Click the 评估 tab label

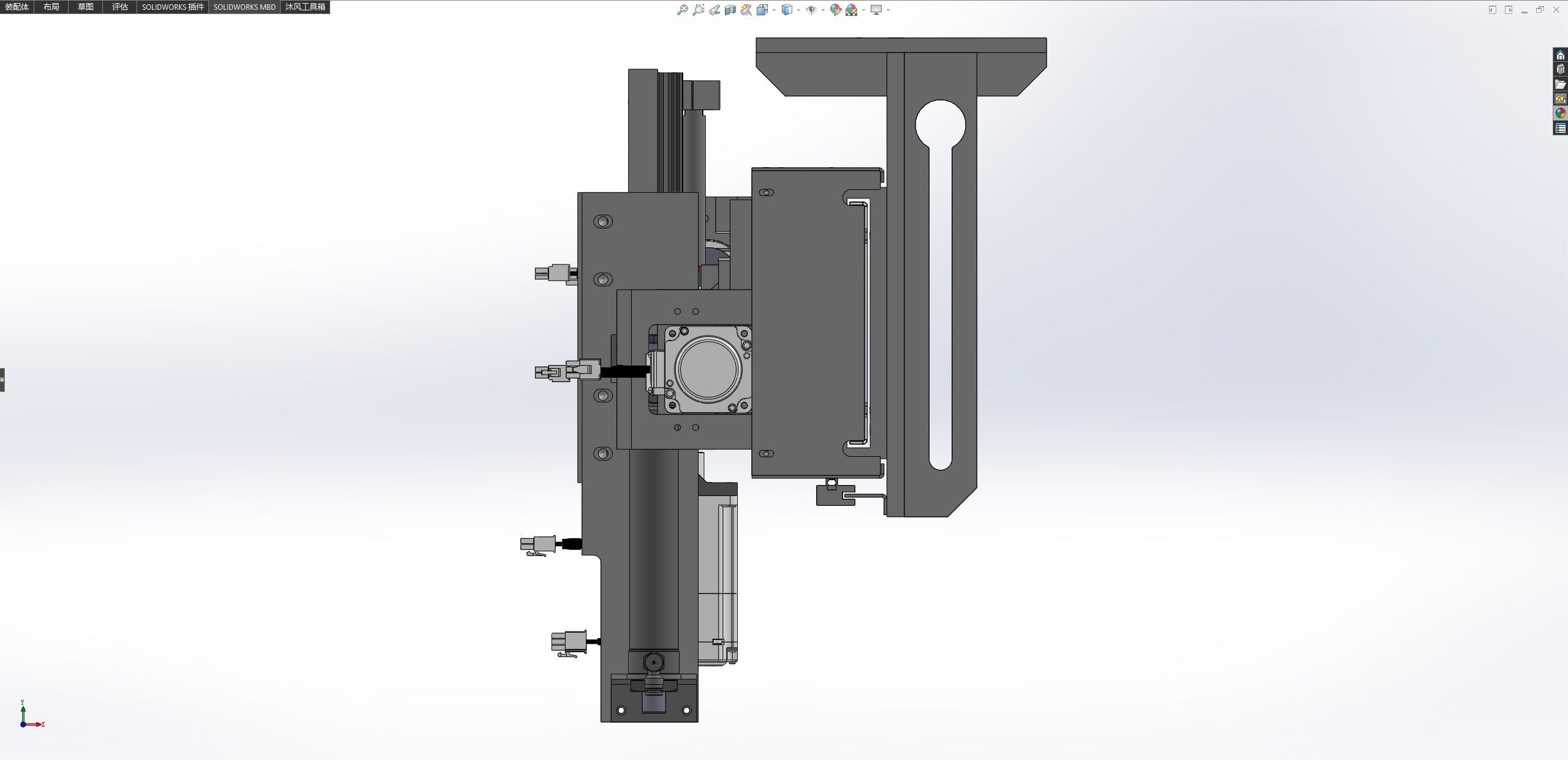pos(120,7)
